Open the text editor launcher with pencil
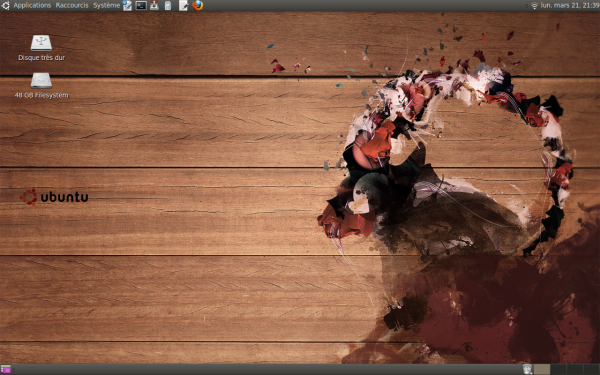The height and width of the screenshot is (375, 600). (x=183, y=5)
